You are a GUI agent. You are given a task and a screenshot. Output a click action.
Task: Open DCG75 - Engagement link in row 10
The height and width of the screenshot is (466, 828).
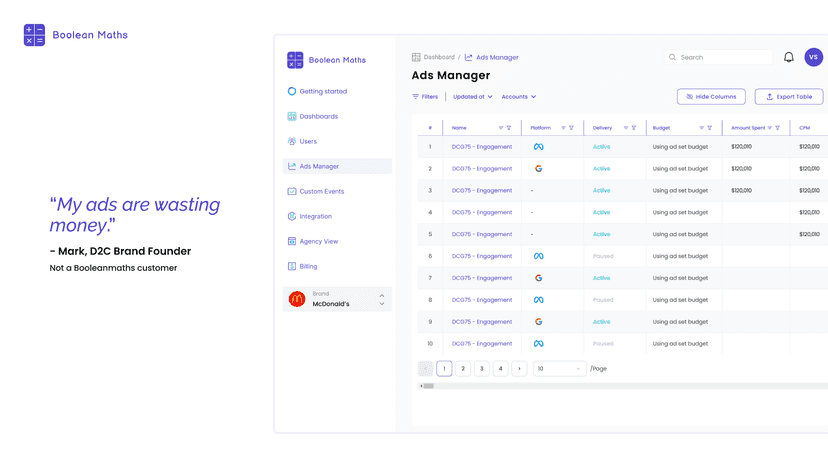[482, 344]
